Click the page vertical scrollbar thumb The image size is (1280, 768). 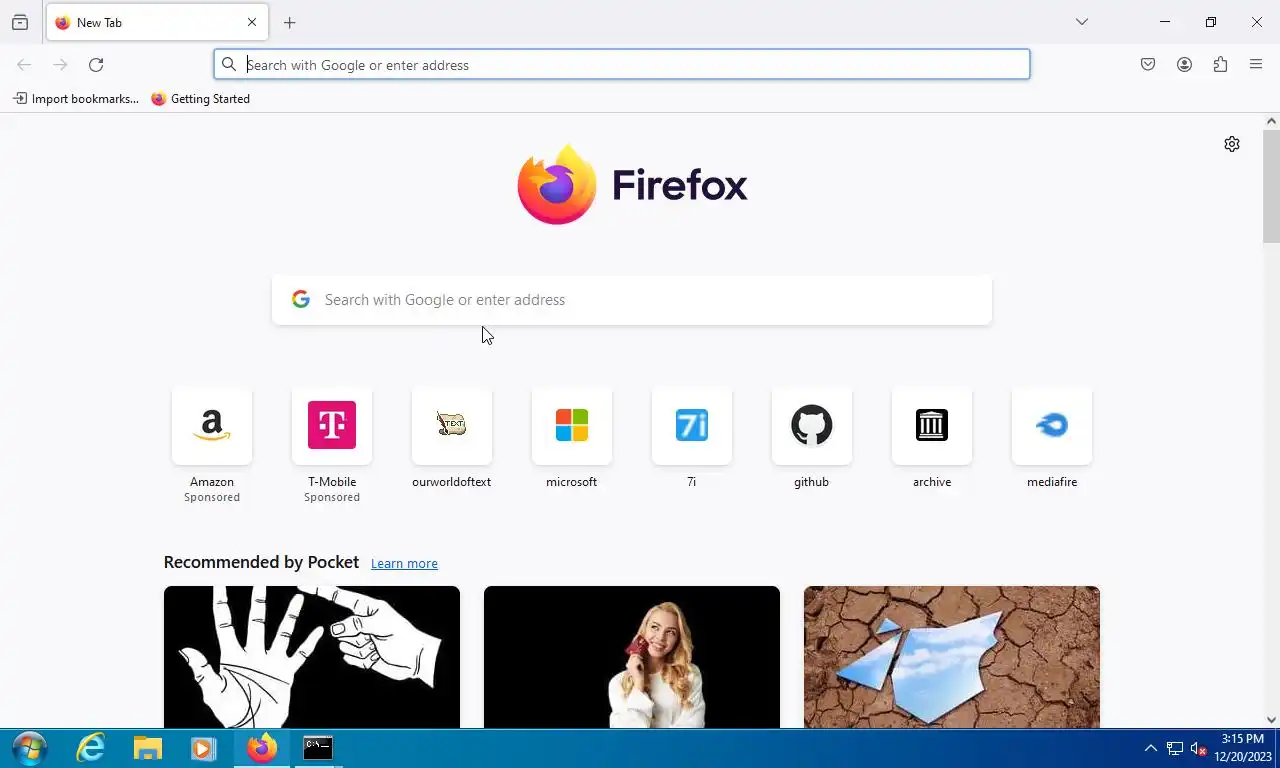(1271, 186)
